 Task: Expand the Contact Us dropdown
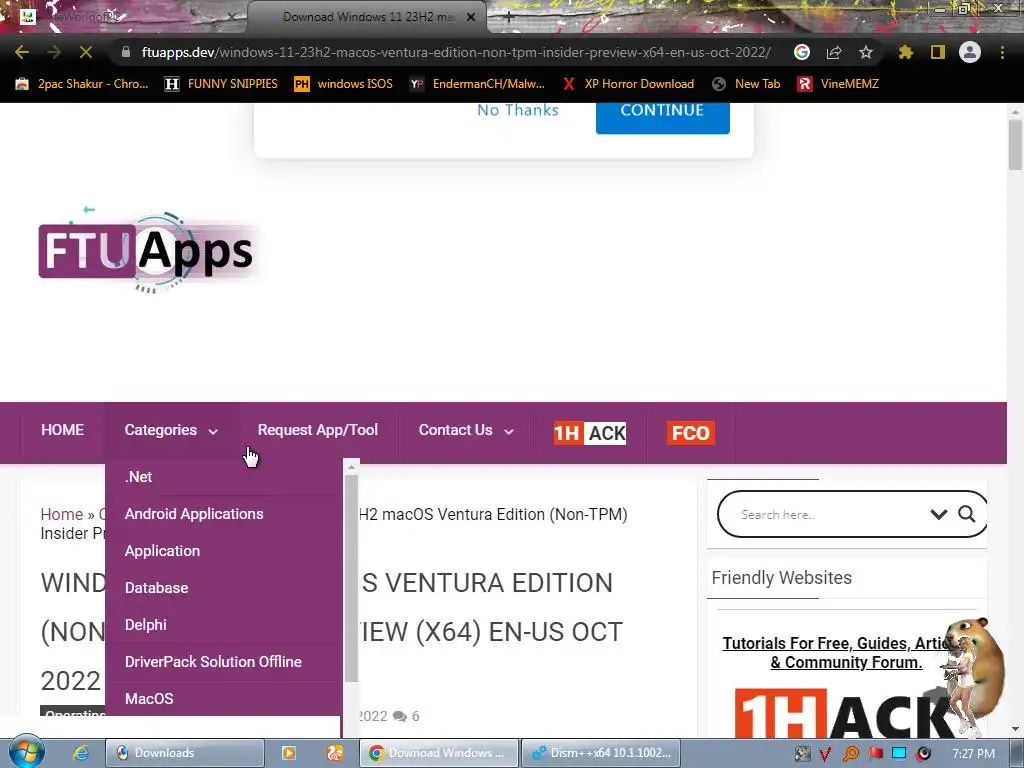click(x=466, y=430)
